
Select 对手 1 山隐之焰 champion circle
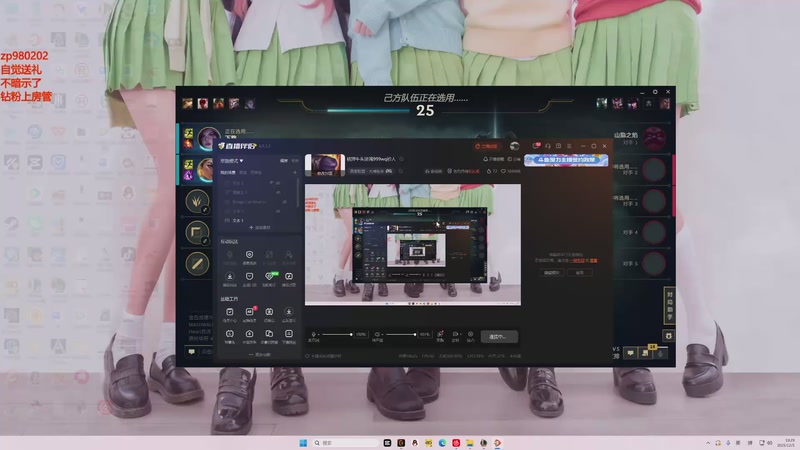tap(654, 138)
